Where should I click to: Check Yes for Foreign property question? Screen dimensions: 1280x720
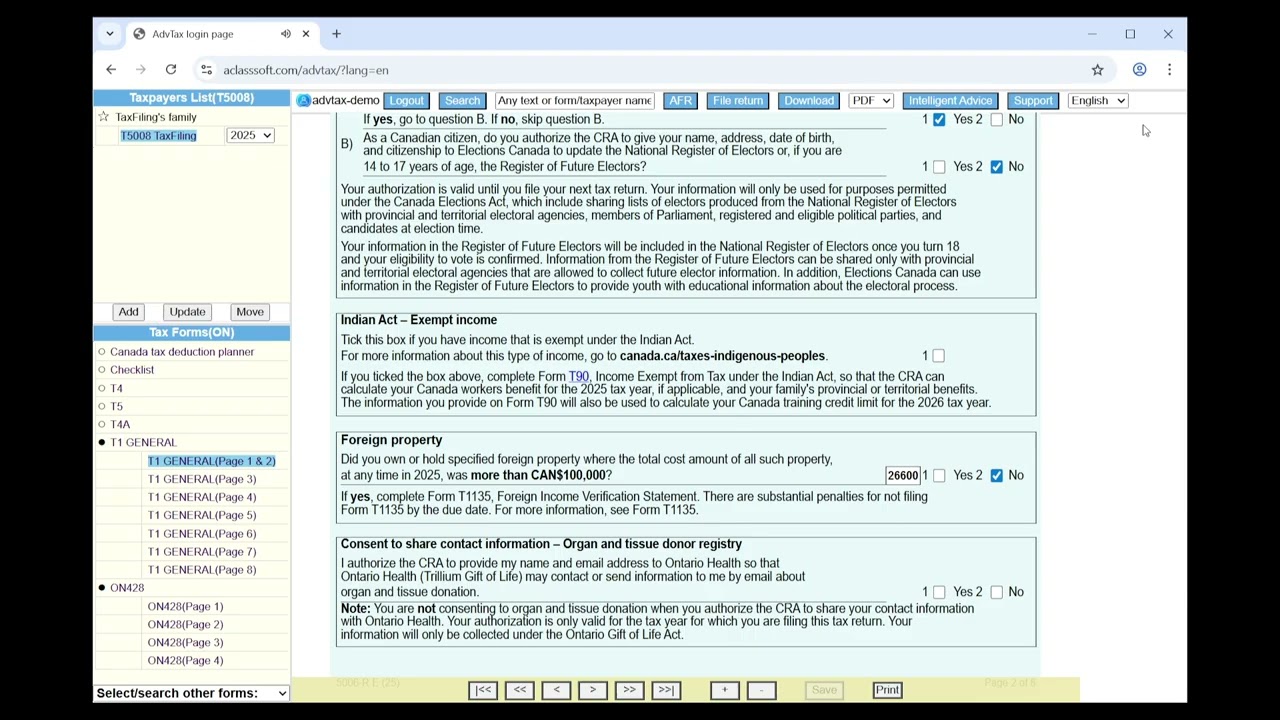coord(939,476)
